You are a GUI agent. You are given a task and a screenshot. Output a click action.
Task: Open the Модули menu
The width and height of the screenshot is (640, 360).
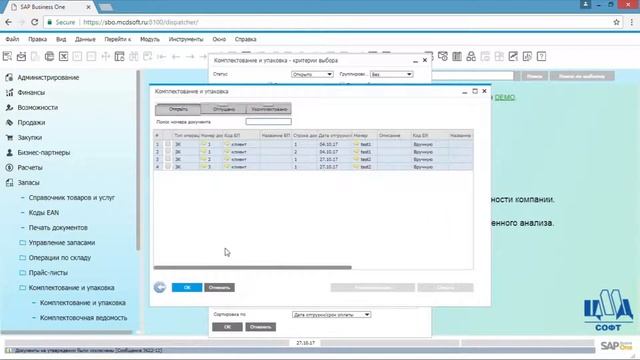(150, 39)
